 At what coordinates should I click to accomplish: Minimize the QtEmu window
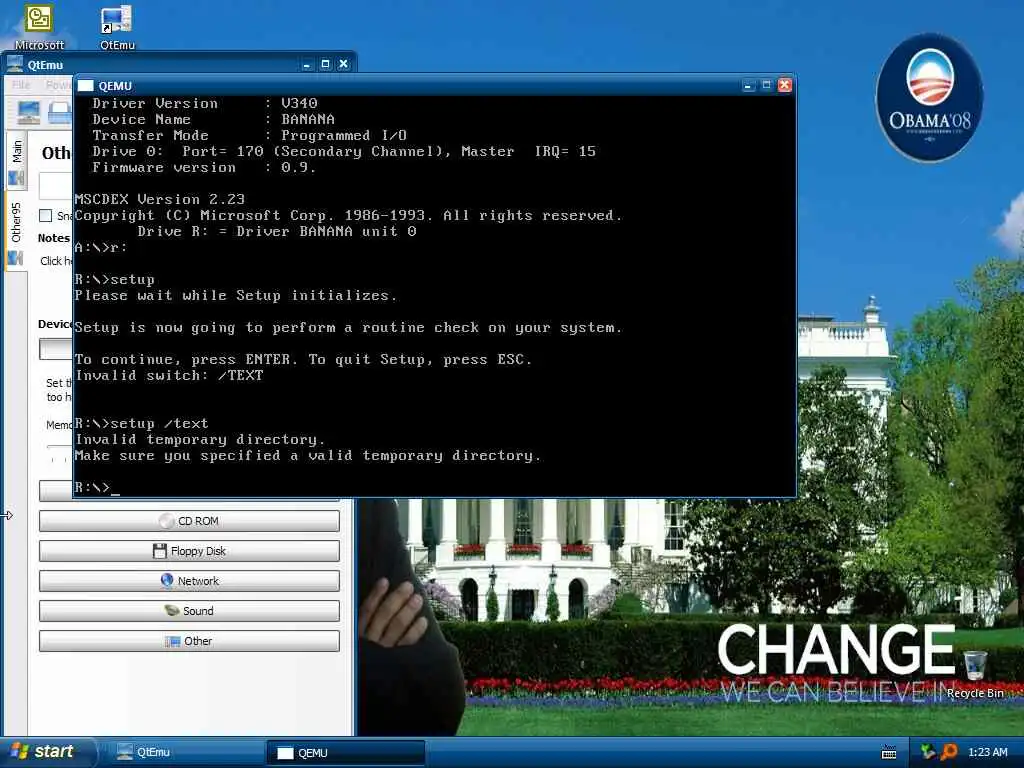pyautogui.click(x=307, y=64)
